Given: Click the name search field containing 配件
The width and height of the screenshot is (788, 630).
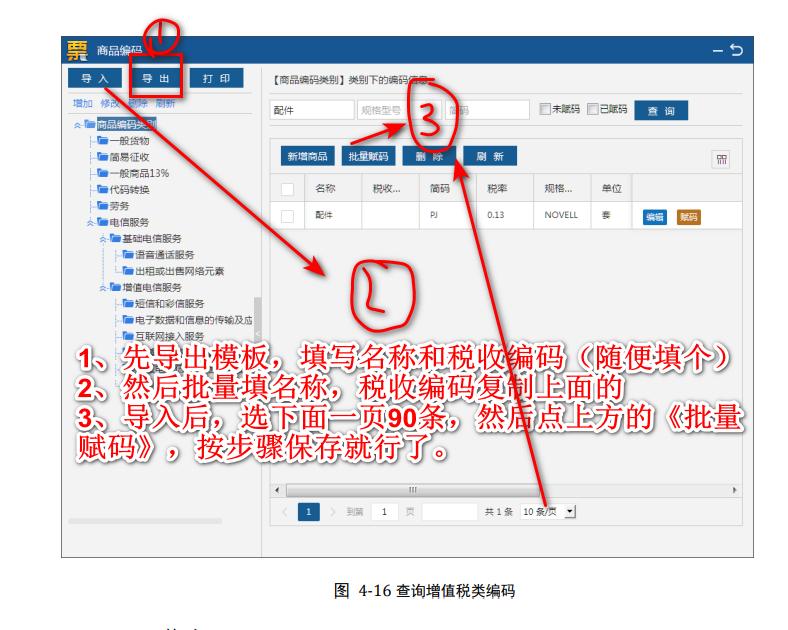Looking at the screenshot, I should [312, 110].
